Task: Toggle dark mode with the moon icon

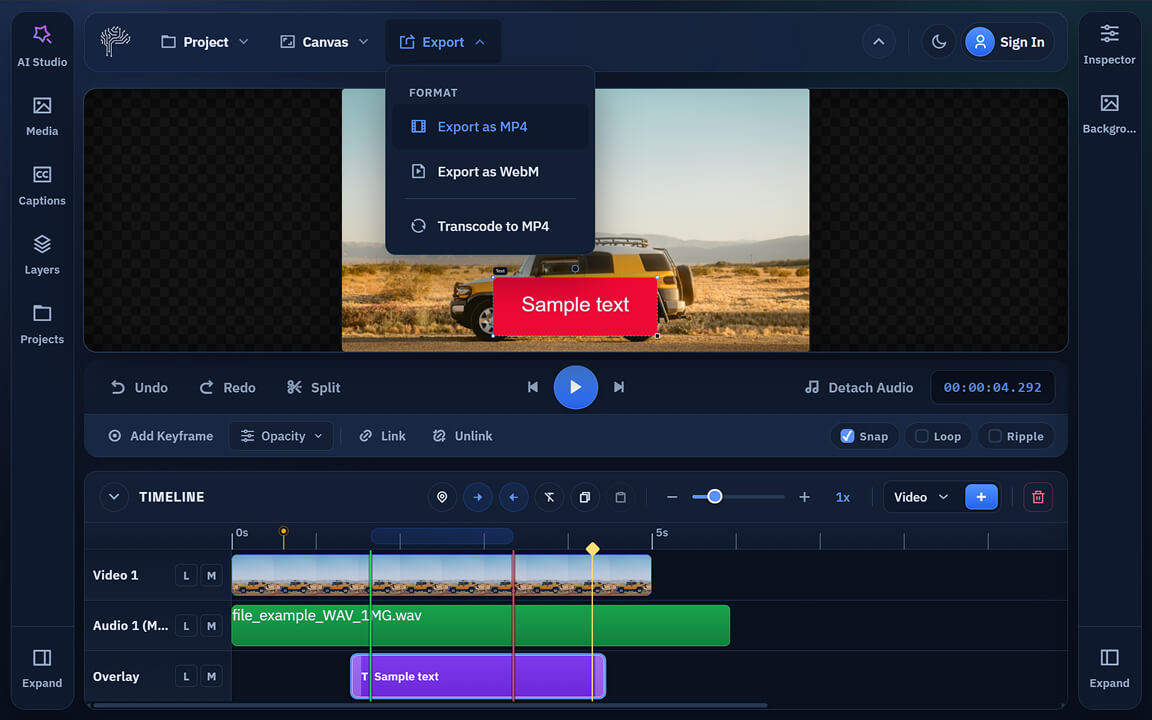Action: pos(938,41)
